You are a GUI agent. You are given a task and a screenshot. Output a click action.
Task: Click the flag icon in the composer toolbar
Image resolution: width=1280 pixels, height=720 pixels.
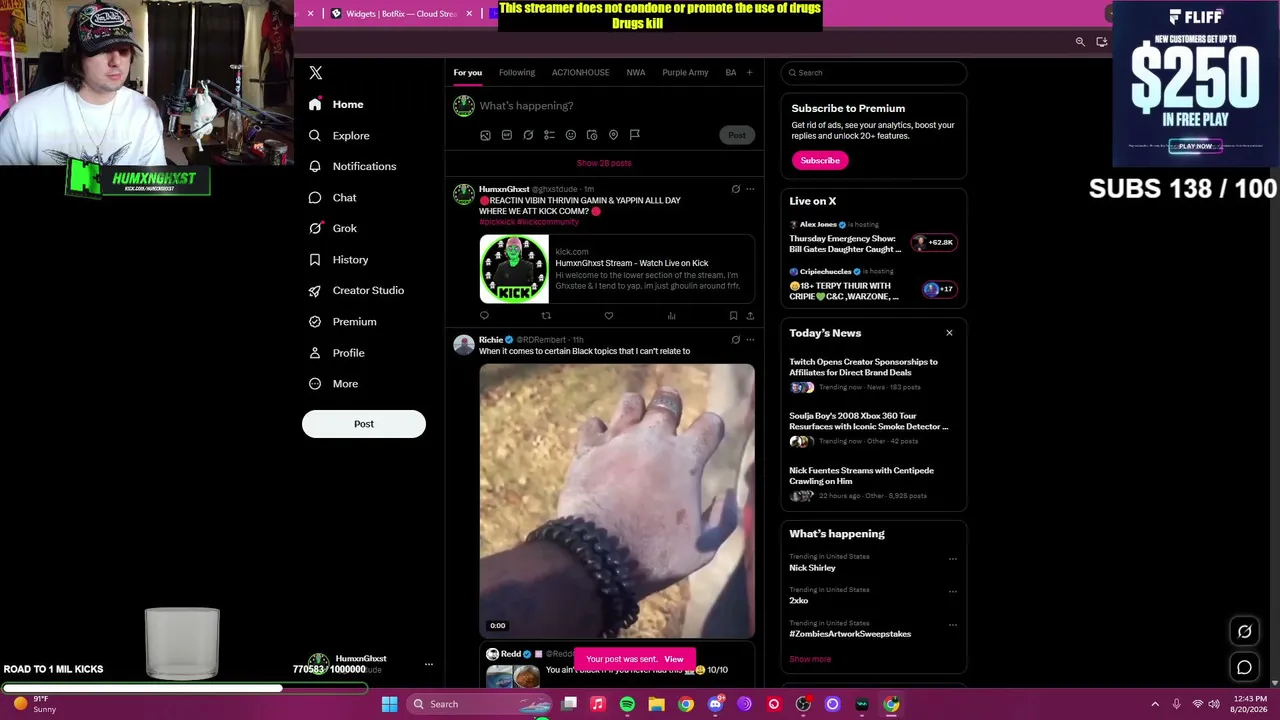tap(634, 135)
